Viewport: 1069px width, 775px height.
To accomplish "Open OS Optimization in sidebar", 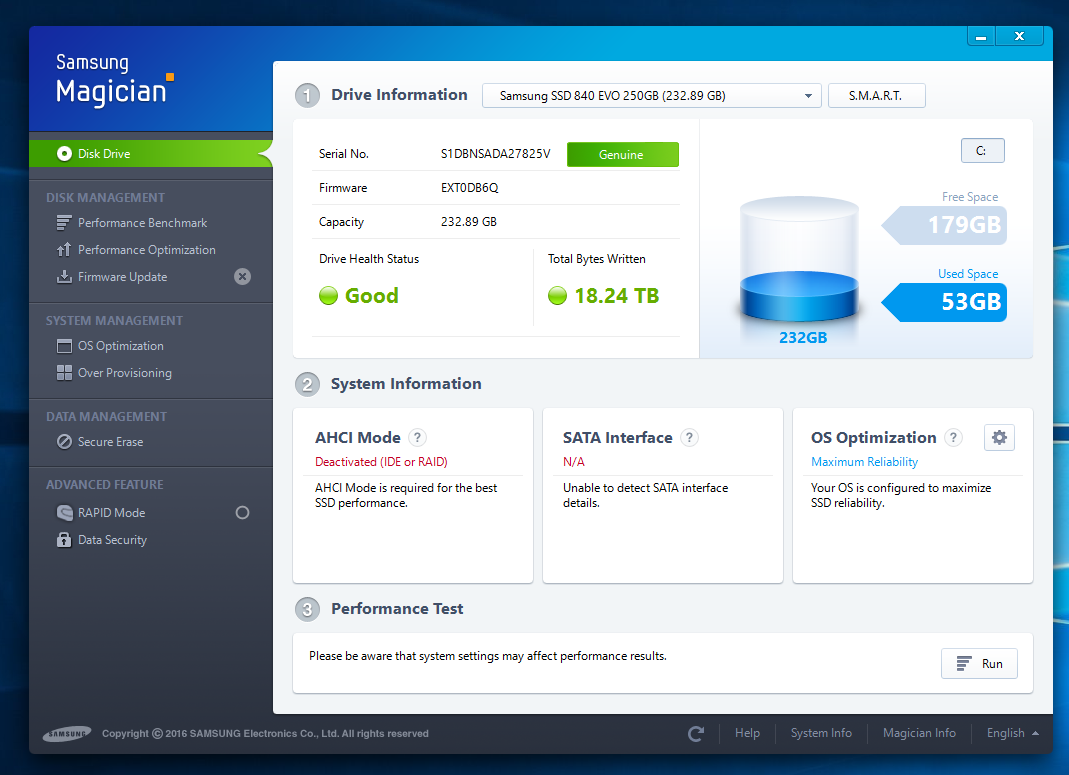I will pos(121,346).
